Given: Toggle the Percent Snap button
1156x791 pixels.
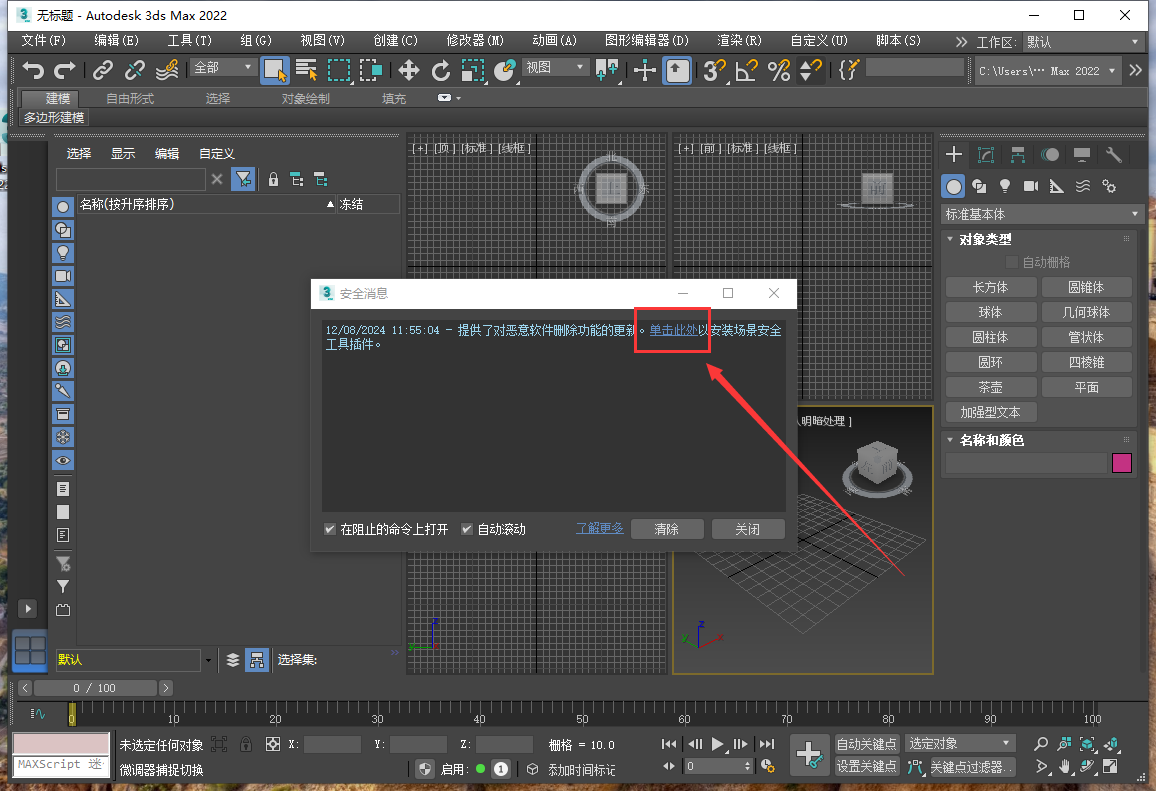Looking at the screenshot, I should [779, 71].
